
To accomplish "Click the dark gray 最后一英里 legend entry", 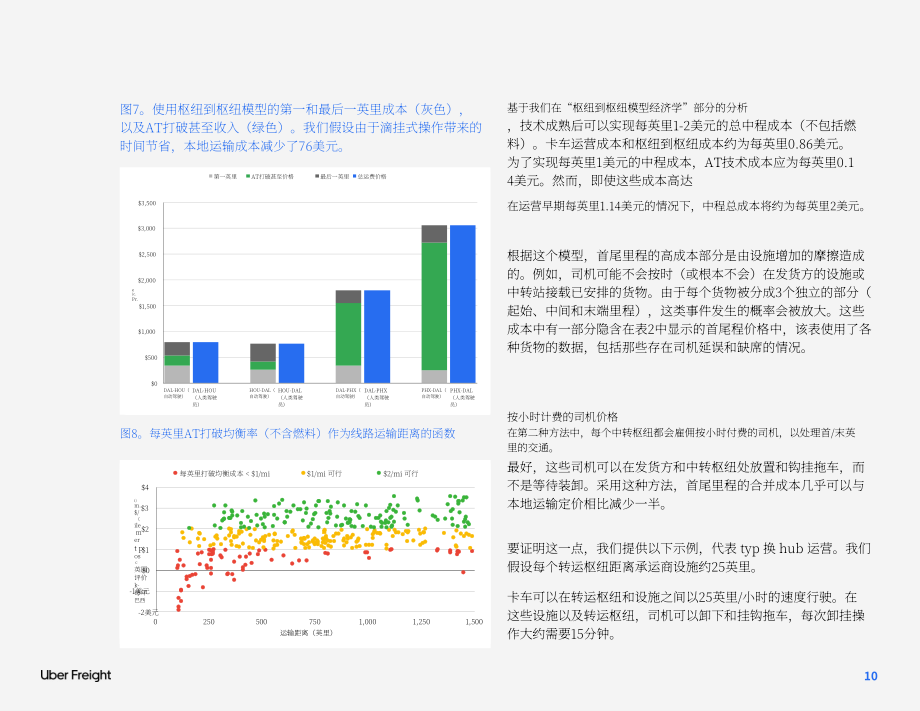I will point(332,177).
